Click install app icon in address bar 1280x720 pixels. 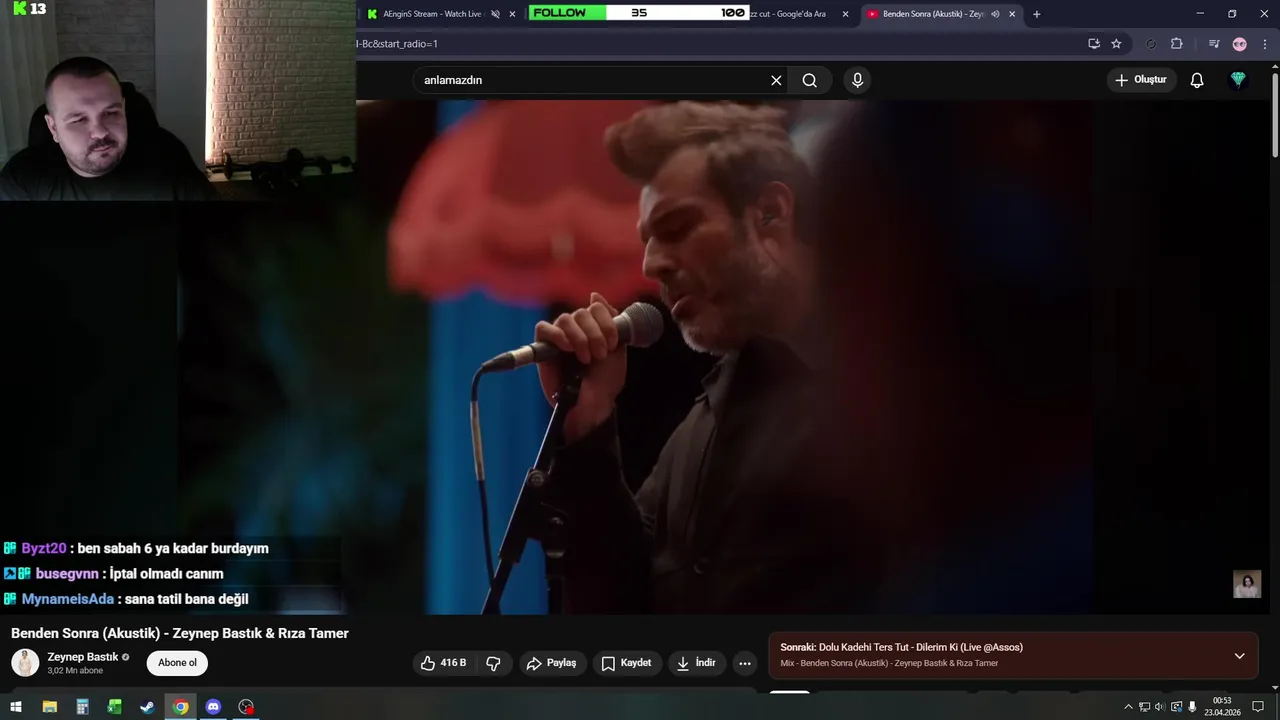pos(1094,44)
